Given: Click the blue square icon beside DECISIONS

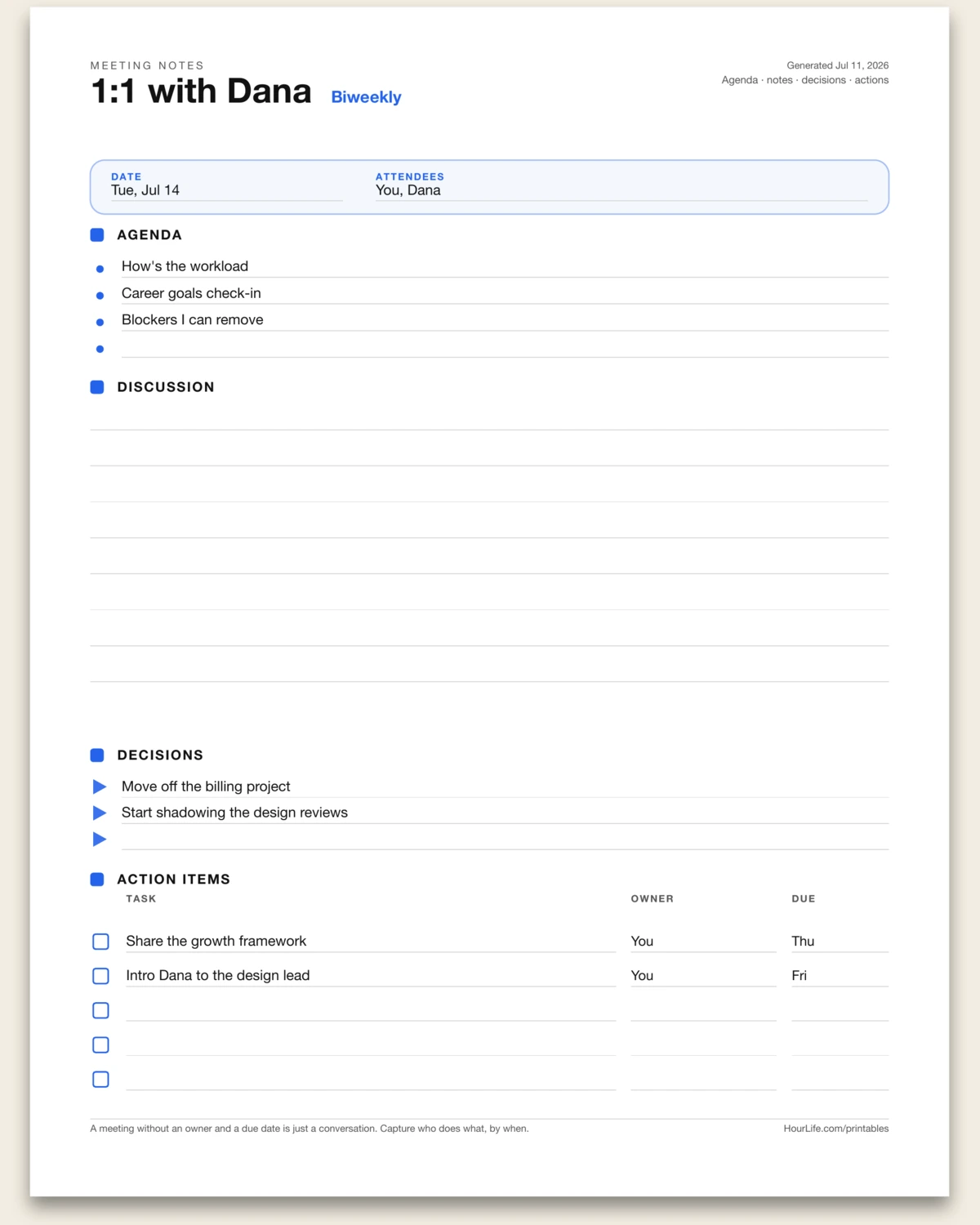Looking at the screenshot, I should click(x=97, y=755).
